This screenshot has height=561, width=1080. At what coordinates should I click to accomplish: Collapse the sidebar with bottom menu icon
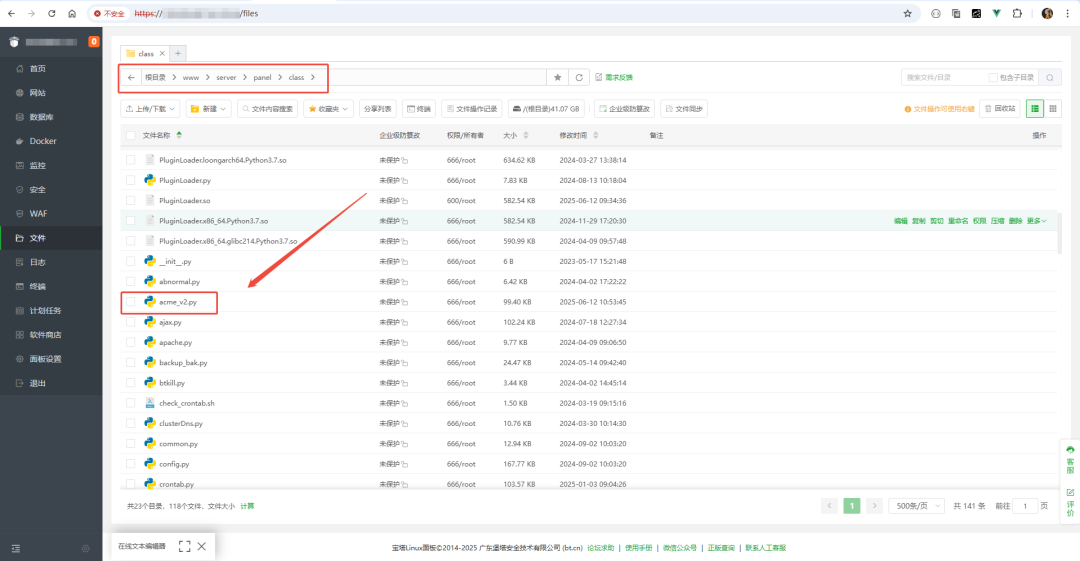click(16, 549)
